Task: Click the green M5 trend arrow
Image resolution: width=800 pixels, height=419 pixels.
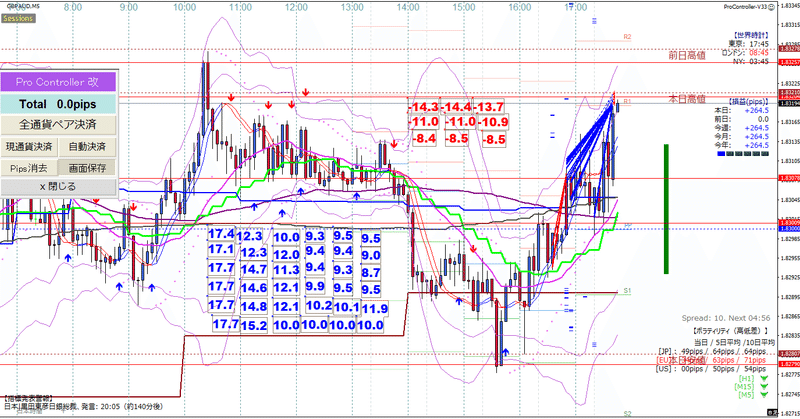Action: pyautogui.click(x=764, y=395)
